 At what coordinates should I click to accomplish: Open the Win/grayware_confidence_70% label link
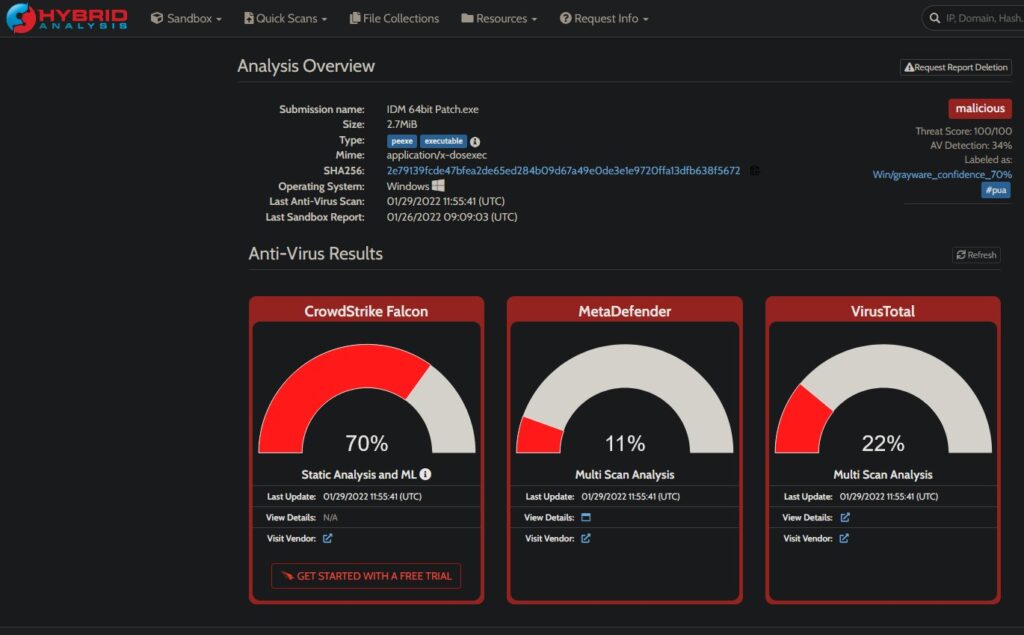click(942, 174)
